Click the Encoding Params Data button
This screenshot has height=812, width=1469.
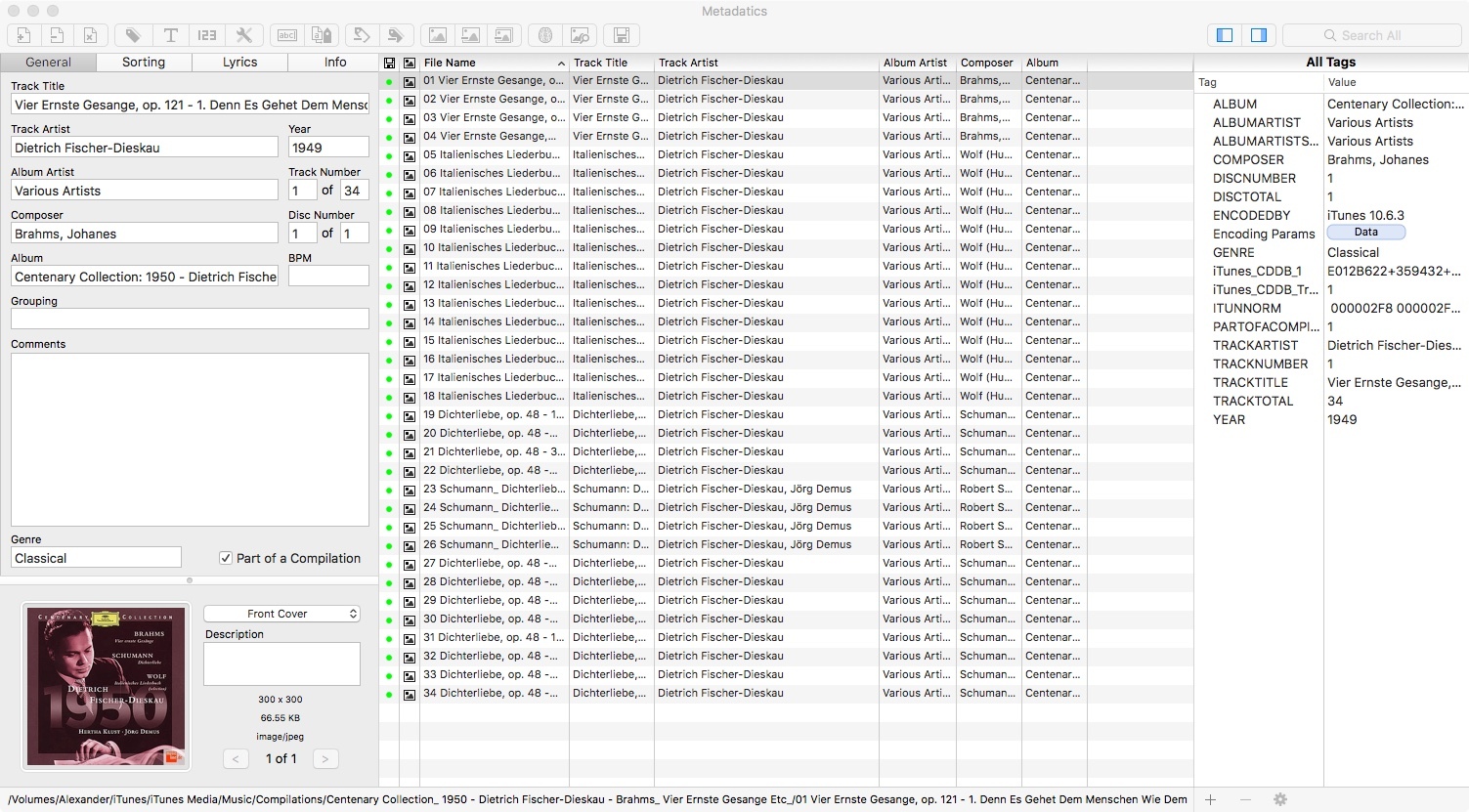point(1366,233)
